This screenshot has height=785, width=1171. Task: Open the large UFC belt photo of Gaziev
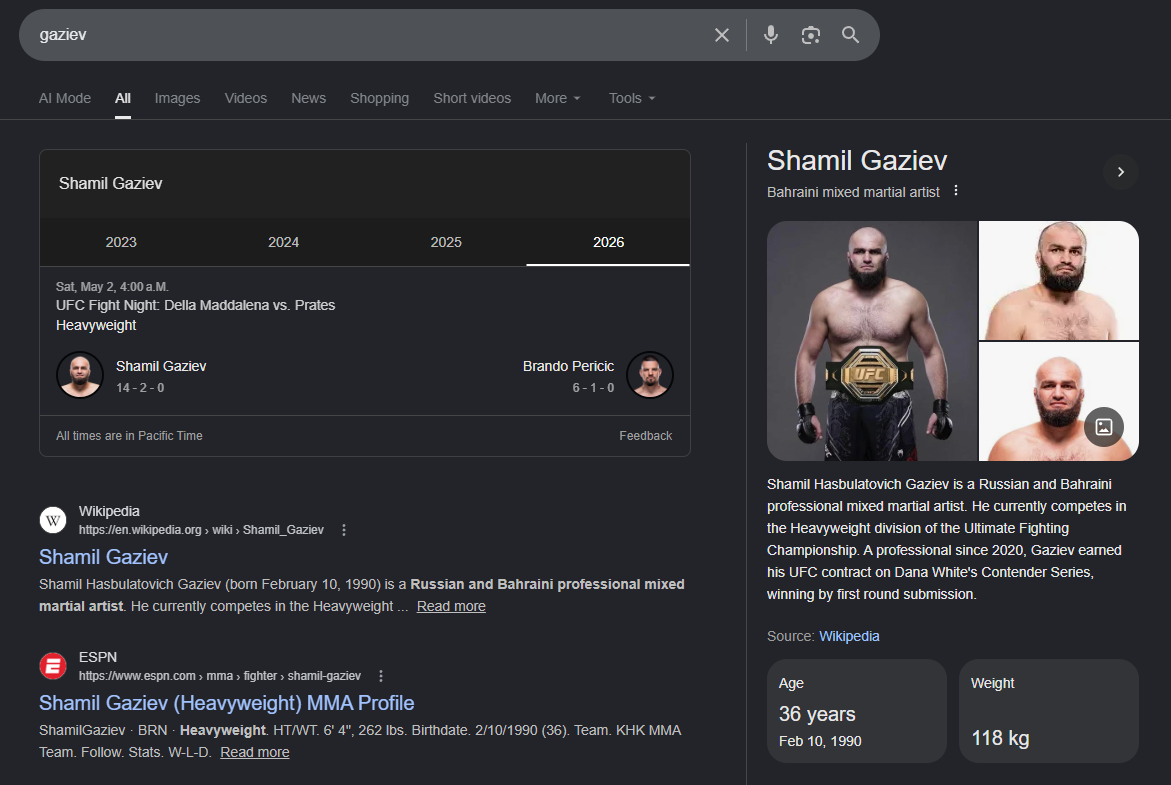point(872,341)
